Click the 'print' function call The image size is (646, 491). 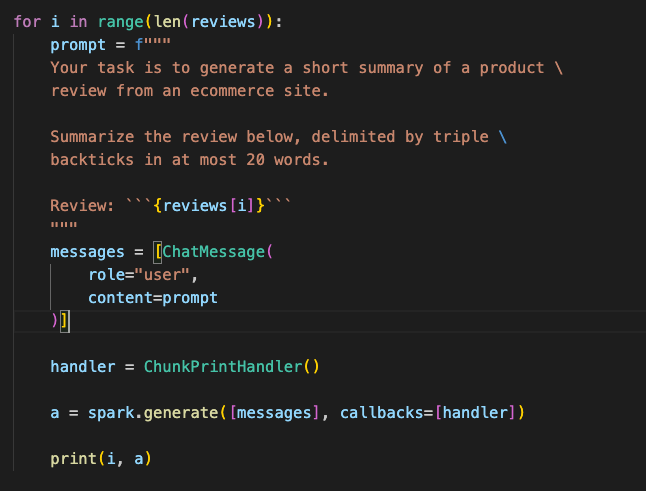point(73,458)
